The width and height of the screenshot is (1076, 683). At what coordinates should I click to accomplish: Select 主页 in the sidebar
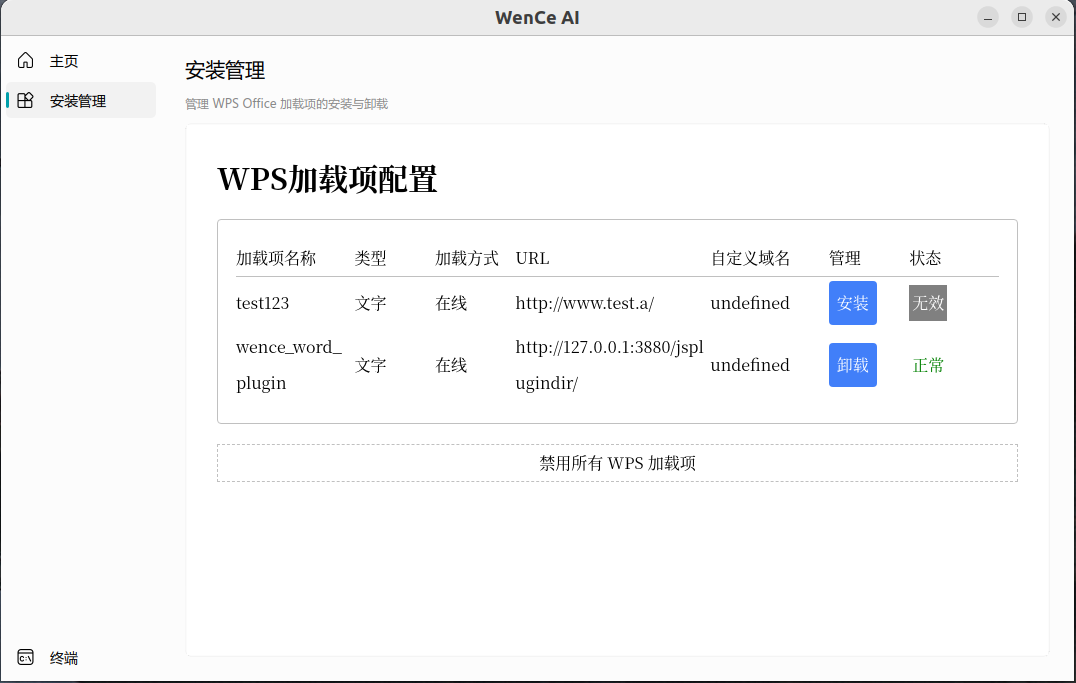click(64, 60)
